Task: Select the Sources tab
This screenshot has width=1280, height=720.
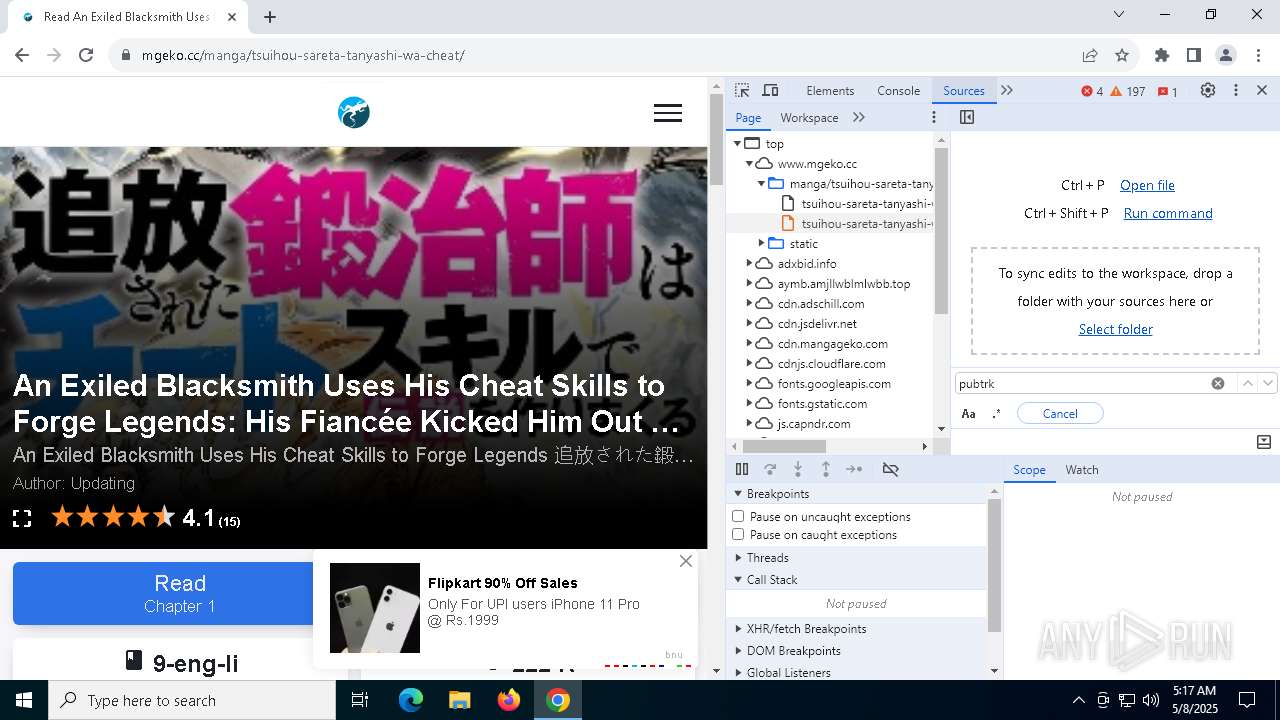Action: 964,90
